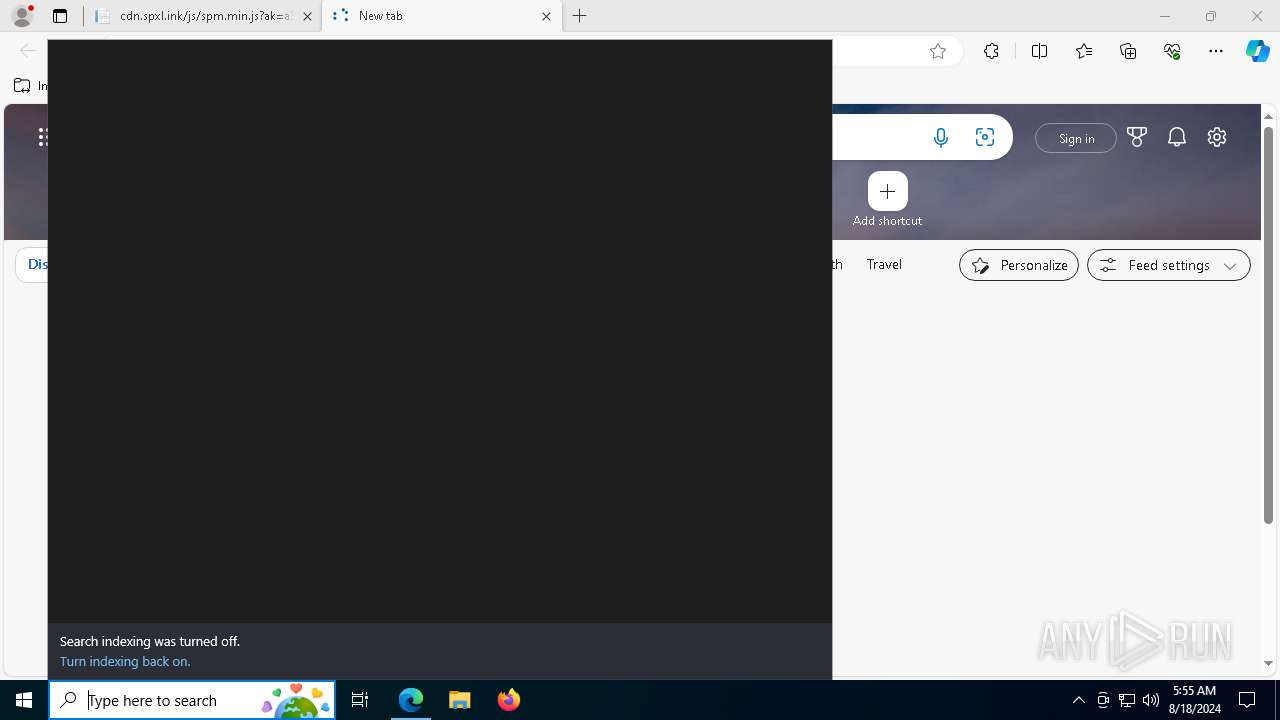Open the Extensions puzzle icon
Screen dimensions: 1280x720
click(x=991, y=51)
